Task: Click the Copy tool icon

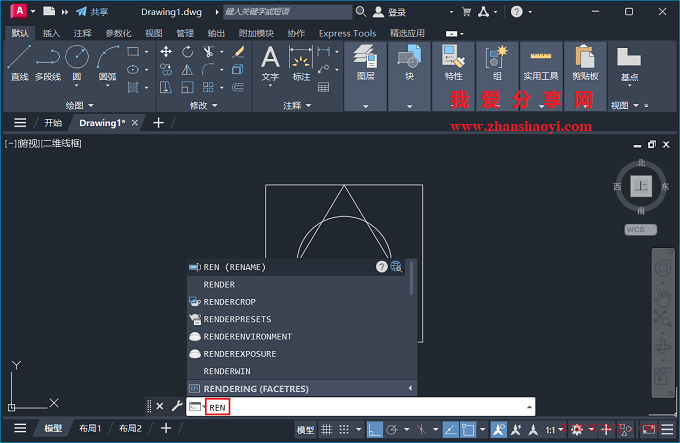Action: (x=166, y=69)
